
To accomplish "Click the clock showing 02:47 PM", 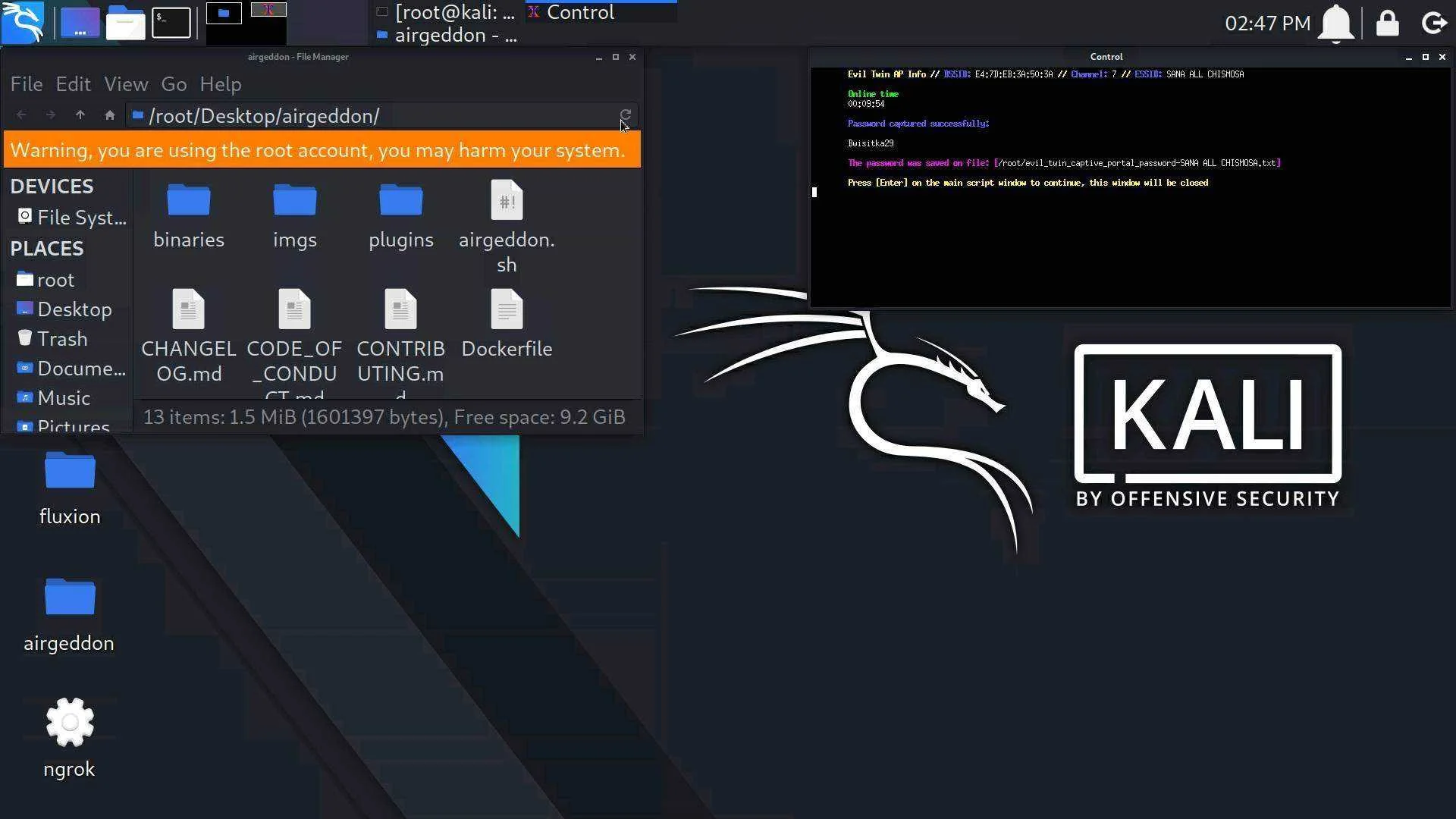I will tap(1267, 23).
